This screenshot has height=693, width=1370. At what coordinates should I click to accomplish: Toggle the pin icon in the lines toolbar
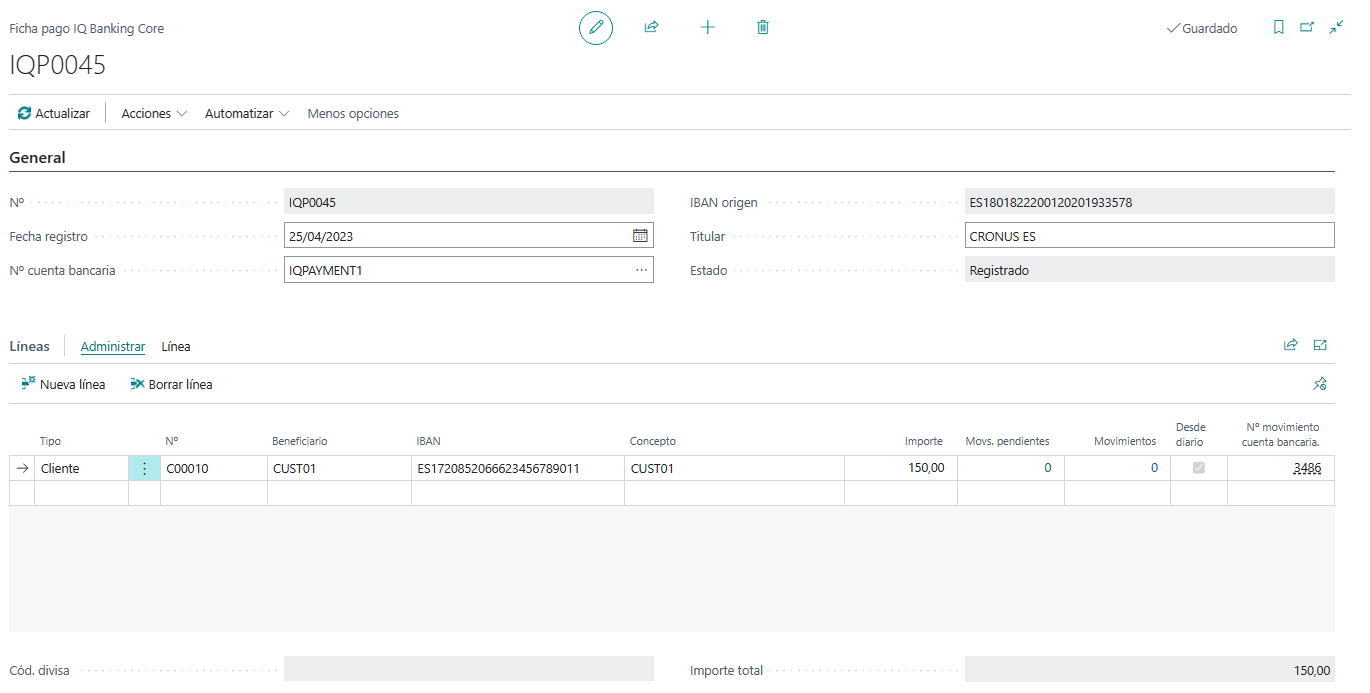[x=1320, y=383]
